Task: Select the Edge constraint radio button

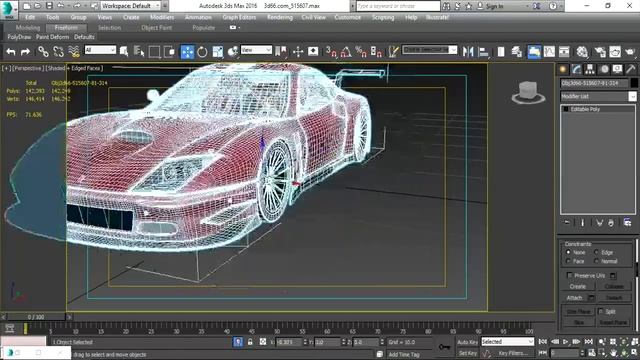Action: (596, 252)
